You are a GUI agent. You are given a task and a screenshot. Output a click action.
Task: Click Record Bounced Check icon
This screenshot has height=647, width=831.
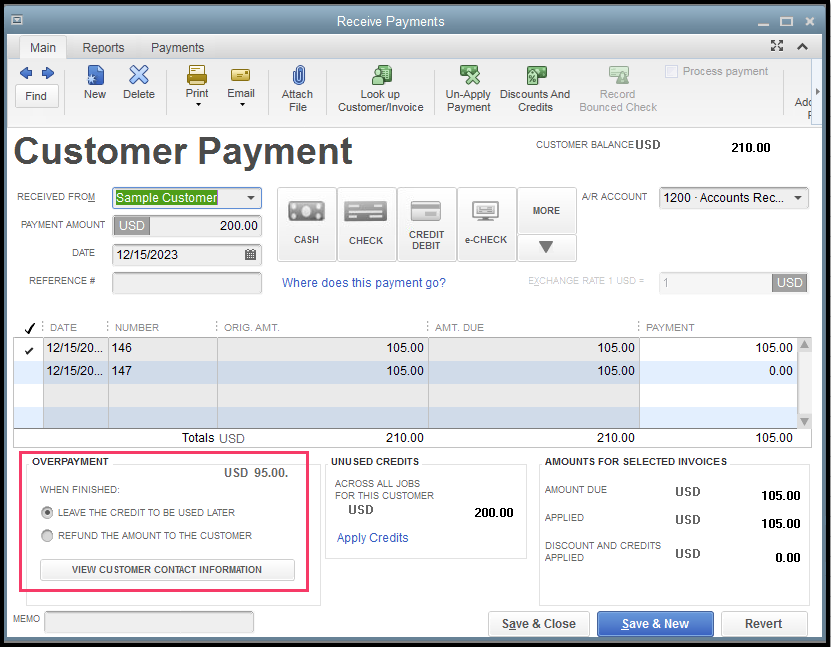pyautogui.click(x=618, y=75)
